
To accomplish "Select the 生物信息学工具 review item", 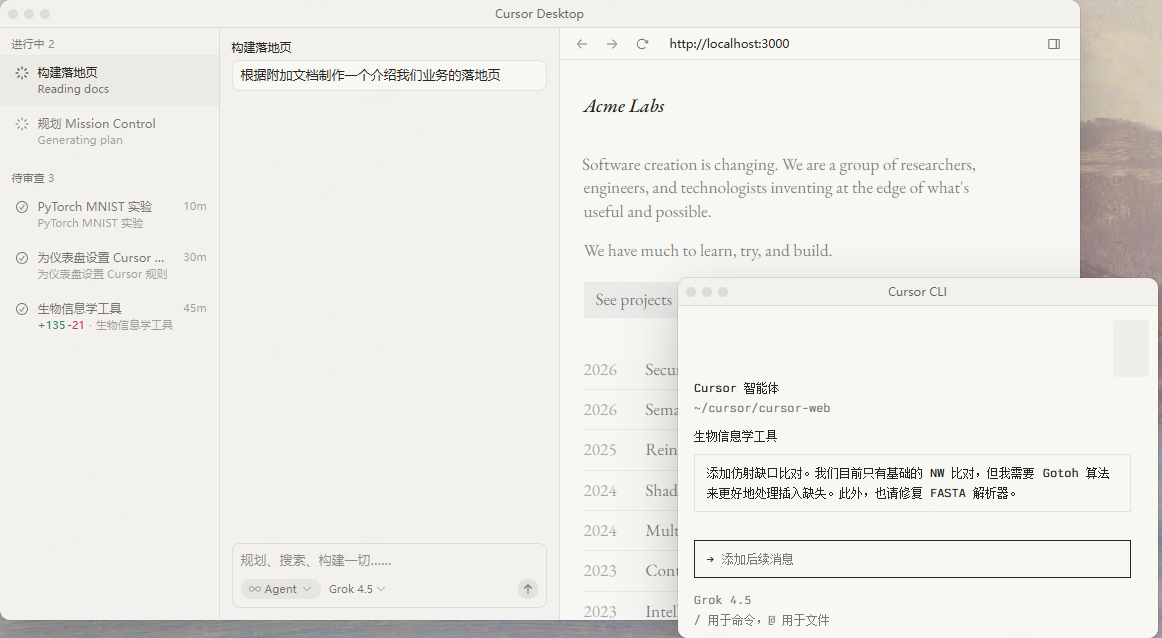I will 110,316.
